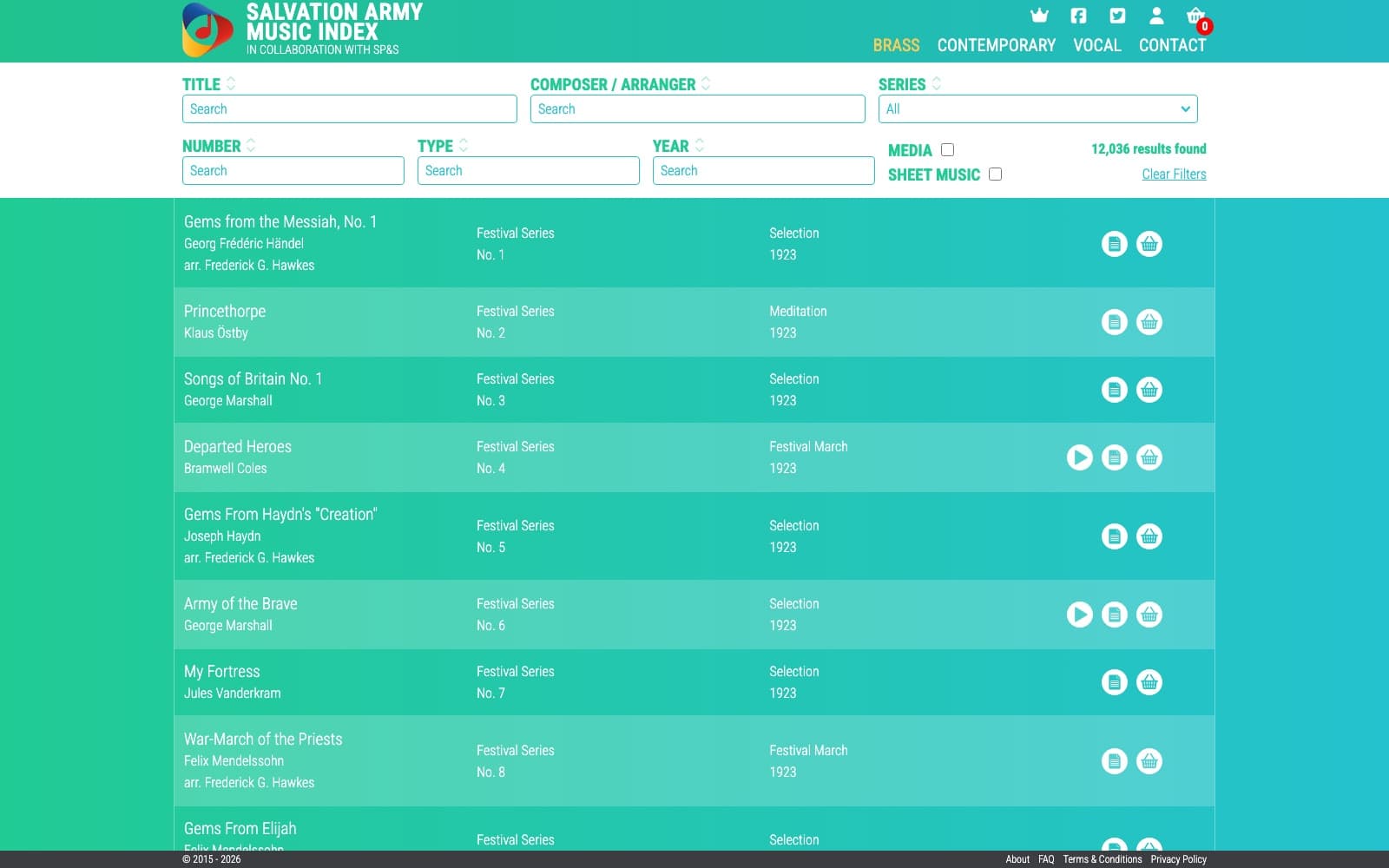The width and height of the screenshot is (1389, 868).
Task: Add My Fortress to basket
Action: pos(1149,682)
